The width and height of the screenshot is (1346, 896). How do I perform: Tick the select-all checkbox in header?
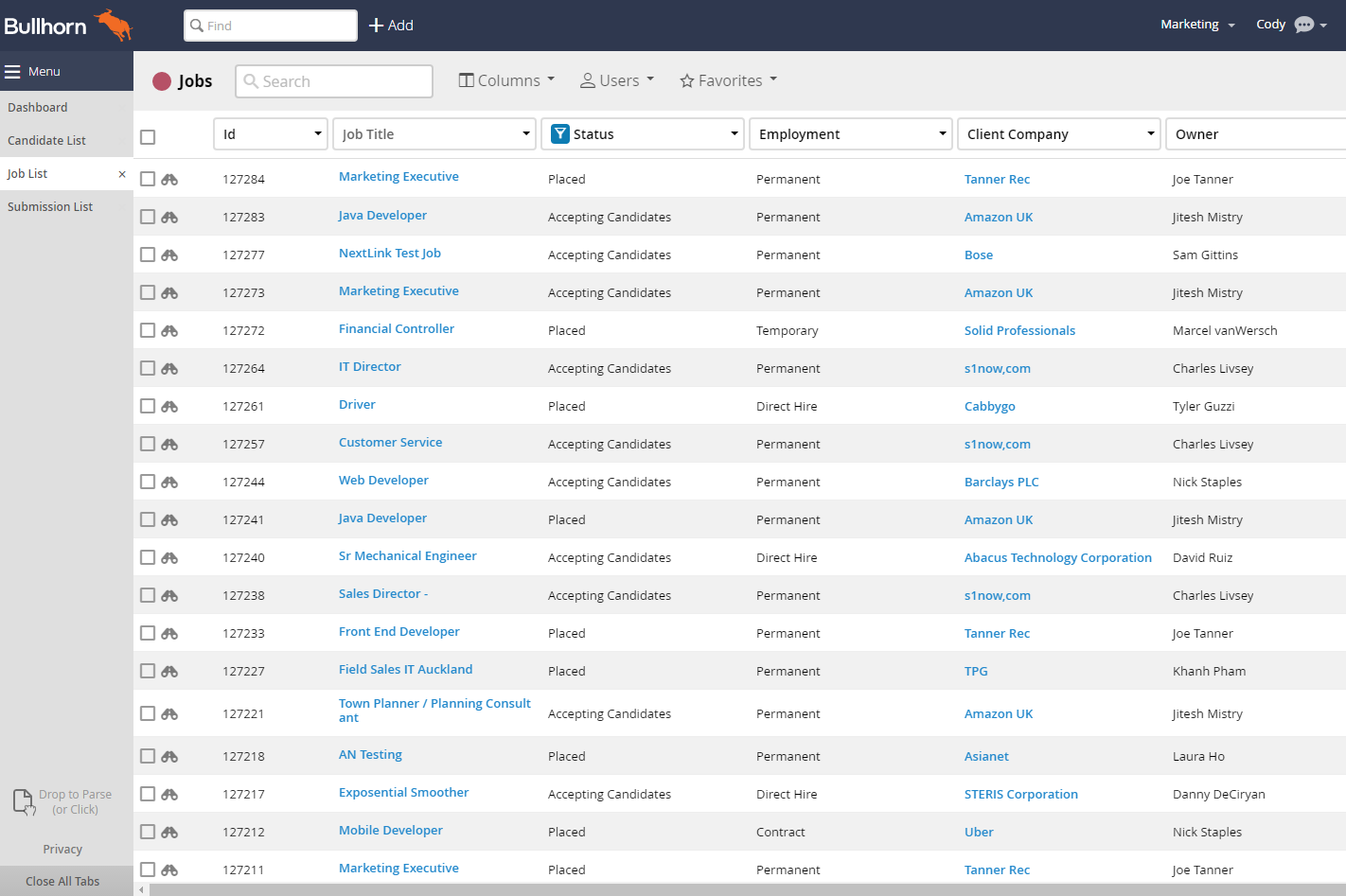pos(148,137)
